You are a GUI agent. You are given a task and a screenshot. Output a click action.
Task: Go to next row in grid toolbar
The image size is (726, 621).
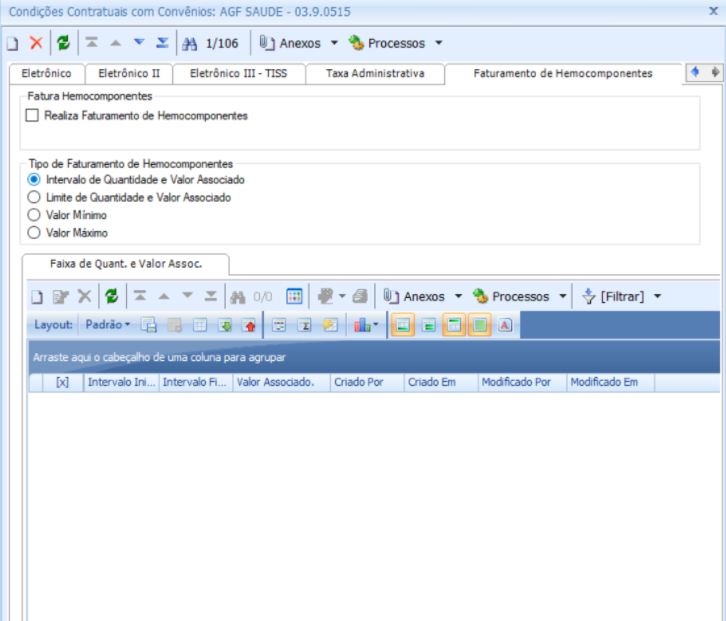pos(188,296)
